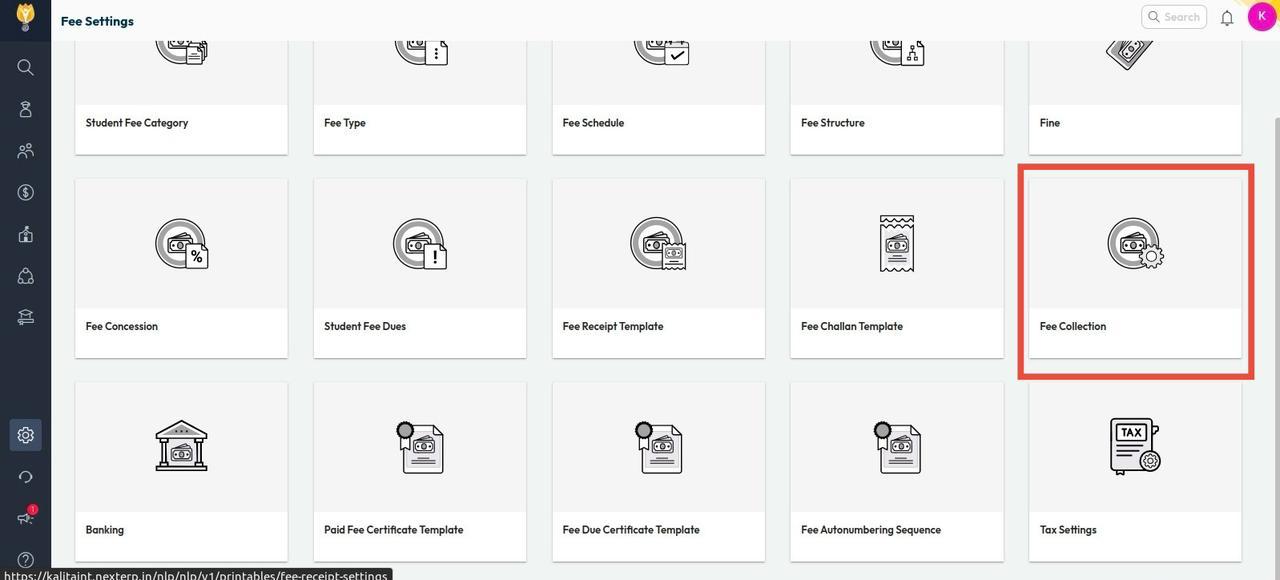Open the Fee Concession card icon
The height and width of the screenshot is (580, 1280).
pos(181,244)
